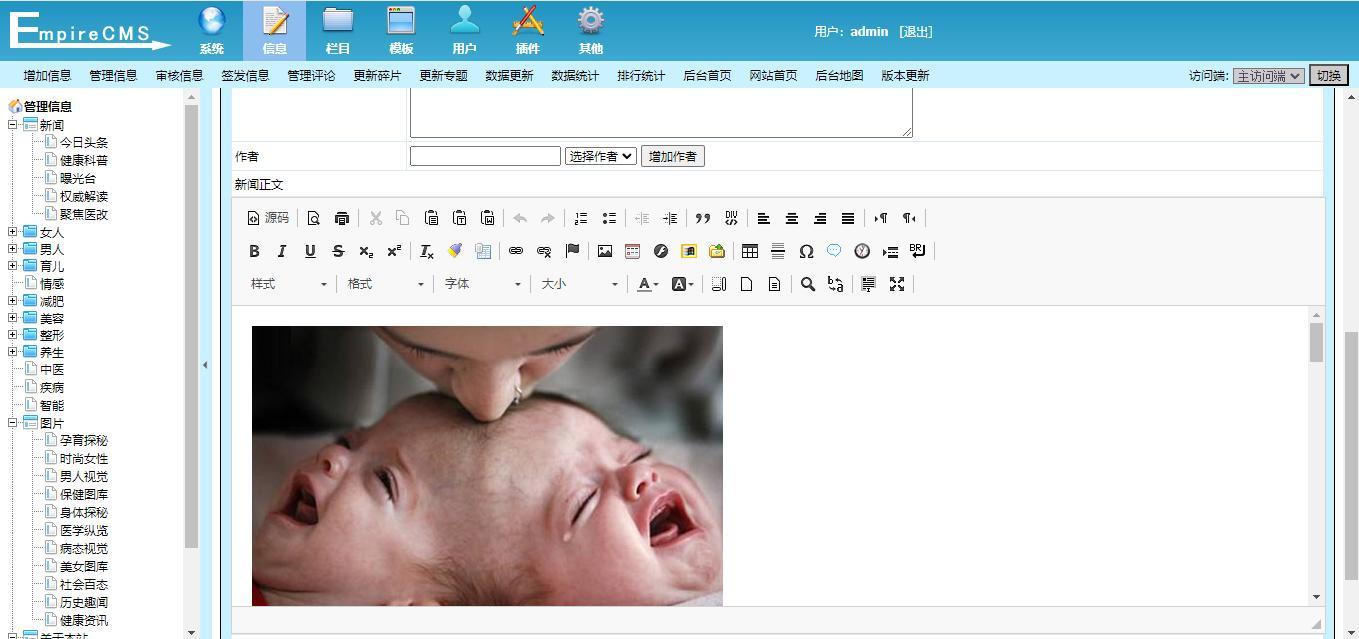Screen dimensions: 1359x639
Task: Open the 字体 font dropdown
Action: 482,284
